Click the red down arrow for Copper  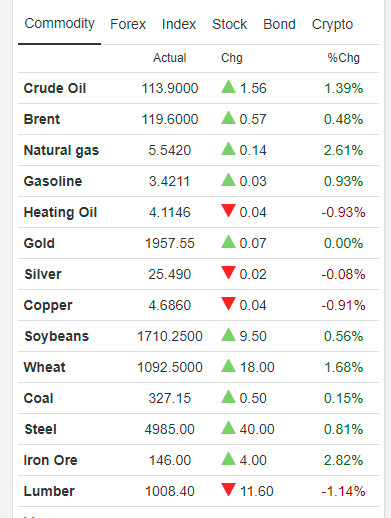pos(228,304)
